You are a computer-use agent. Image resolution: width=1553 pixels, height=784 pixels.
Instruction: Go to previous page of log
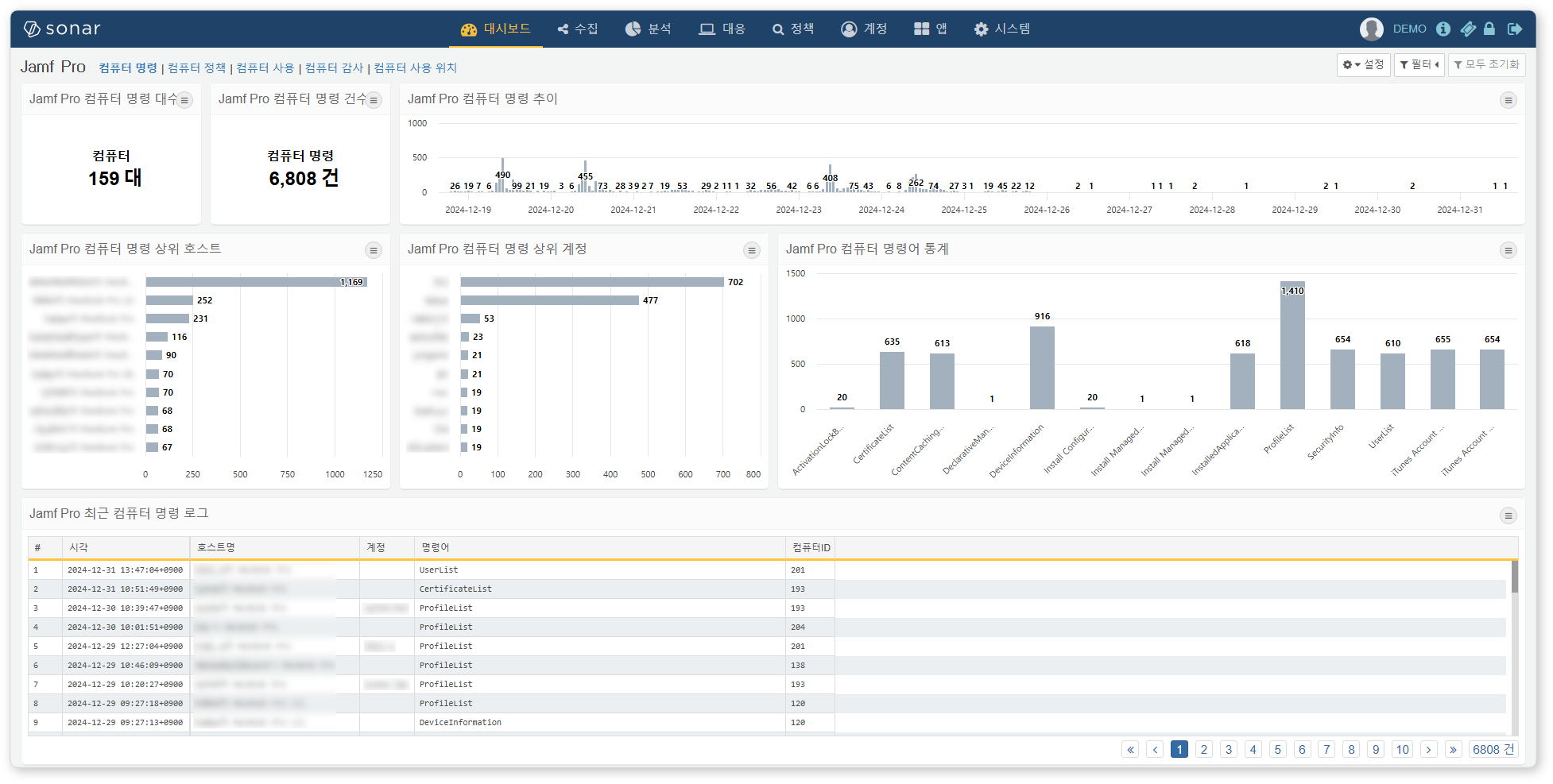point(1155,749)
